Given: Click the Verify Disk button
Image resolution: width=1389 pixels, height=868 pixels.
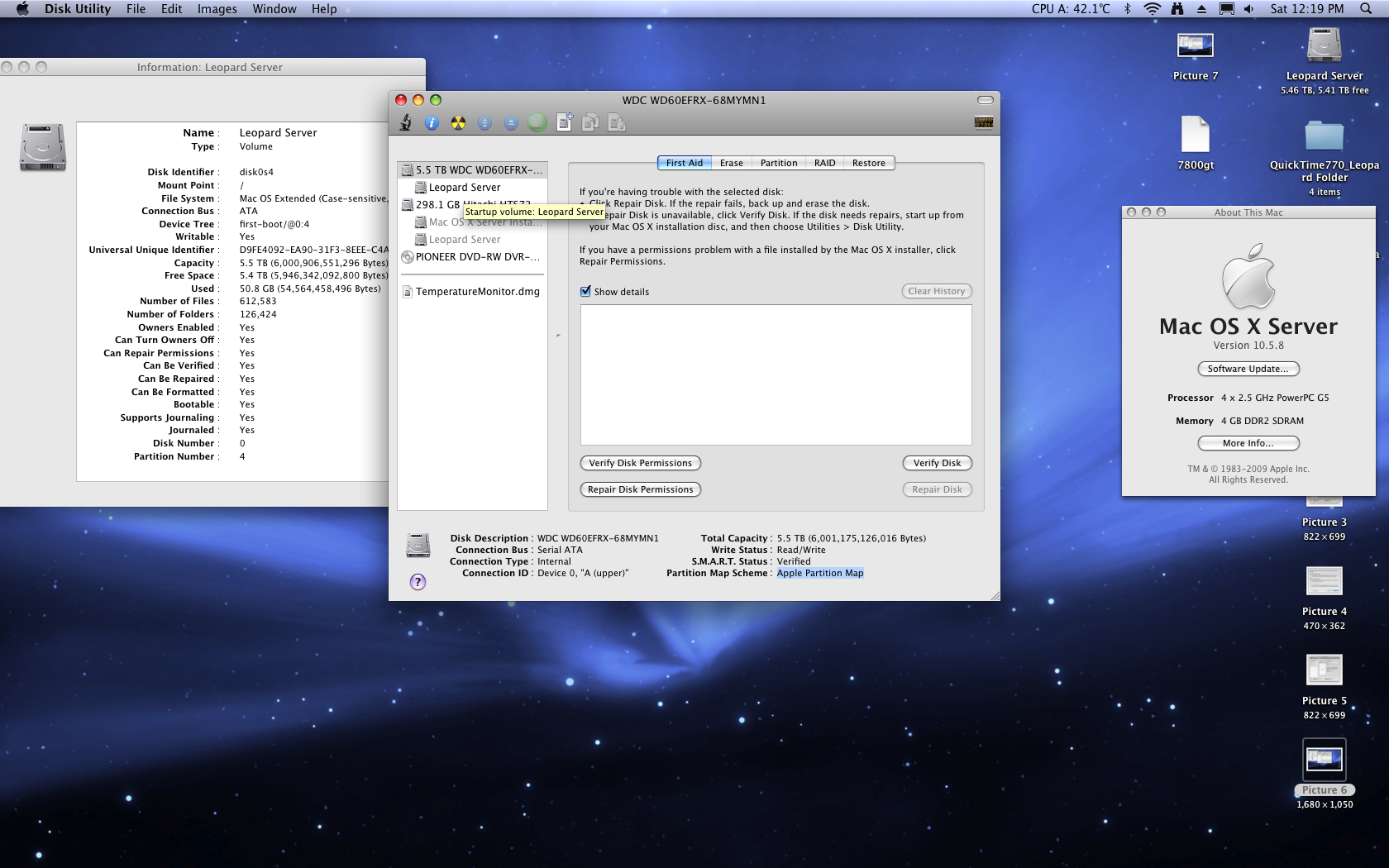Looking at the screenshot, I should [x=938, y=463].
